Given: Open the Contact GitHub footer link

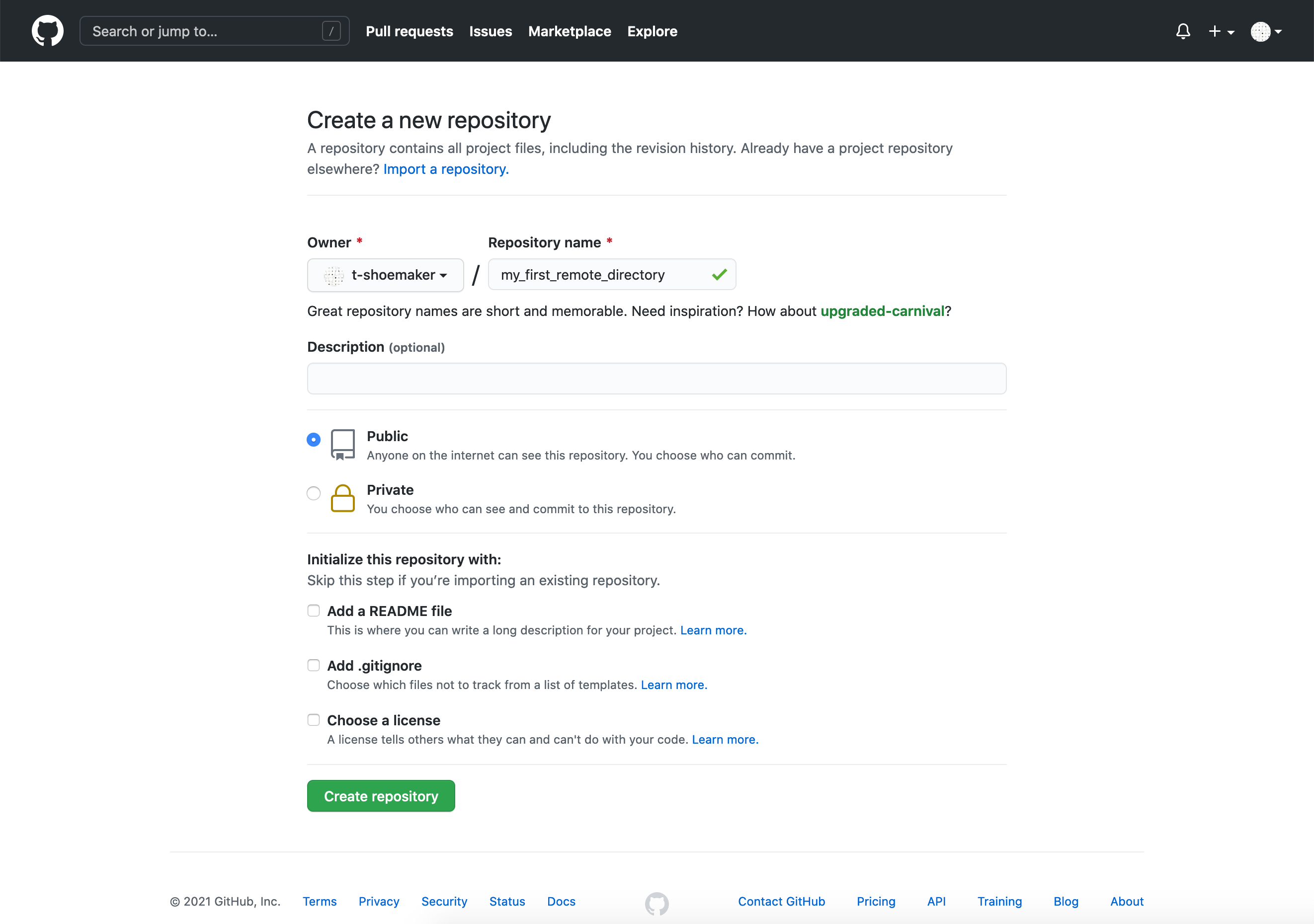Looking at the screenshot, I should click(781, 901).
